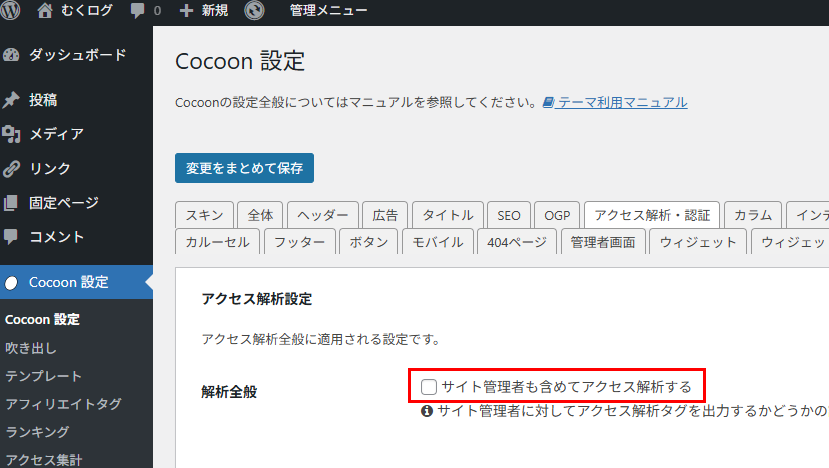Switch to the SEO tab
The height and width of the screenshot is (468, 829).
(x=509, y=215)
